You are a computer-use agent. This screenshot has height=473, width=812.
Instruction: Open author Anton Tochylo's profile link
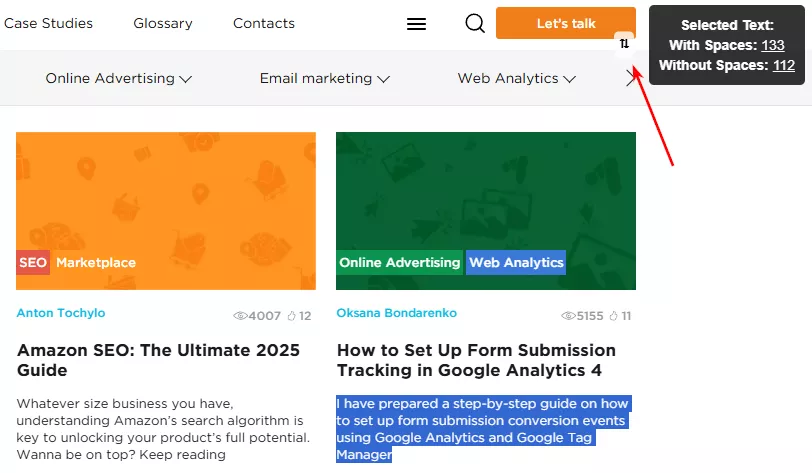[61, 313]
